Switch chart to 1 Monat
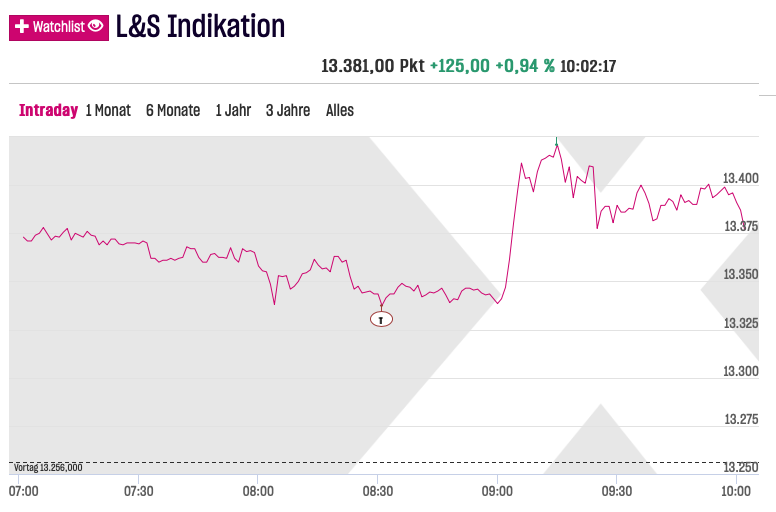The width and height of the screenshot is (776, 512). pyautogui.click(x=108, y=110)
